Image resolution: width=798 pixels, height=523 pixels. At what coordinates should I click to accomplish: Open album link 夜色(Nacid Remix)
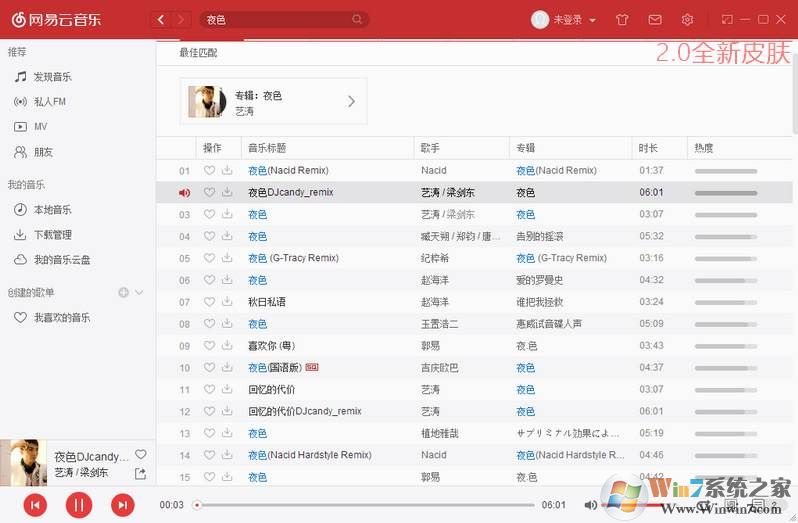pos(556,170)
